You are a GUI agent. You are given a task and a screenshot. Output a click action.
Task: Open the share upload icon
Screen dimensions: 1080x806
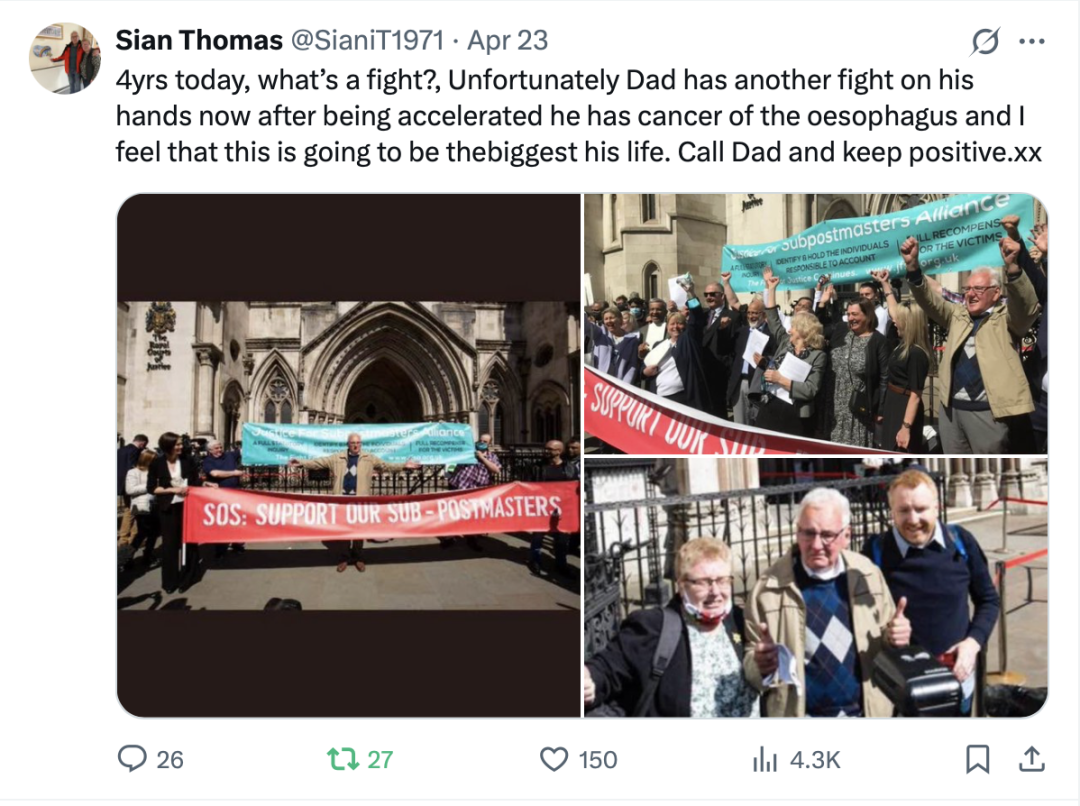(x=1031, y=759)
